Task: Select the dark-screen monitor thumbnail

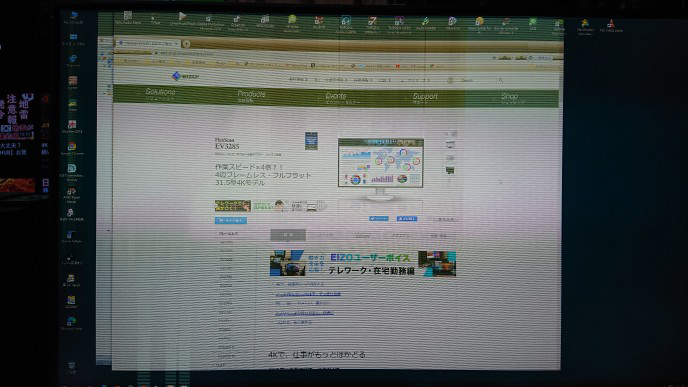Action: 450,170
